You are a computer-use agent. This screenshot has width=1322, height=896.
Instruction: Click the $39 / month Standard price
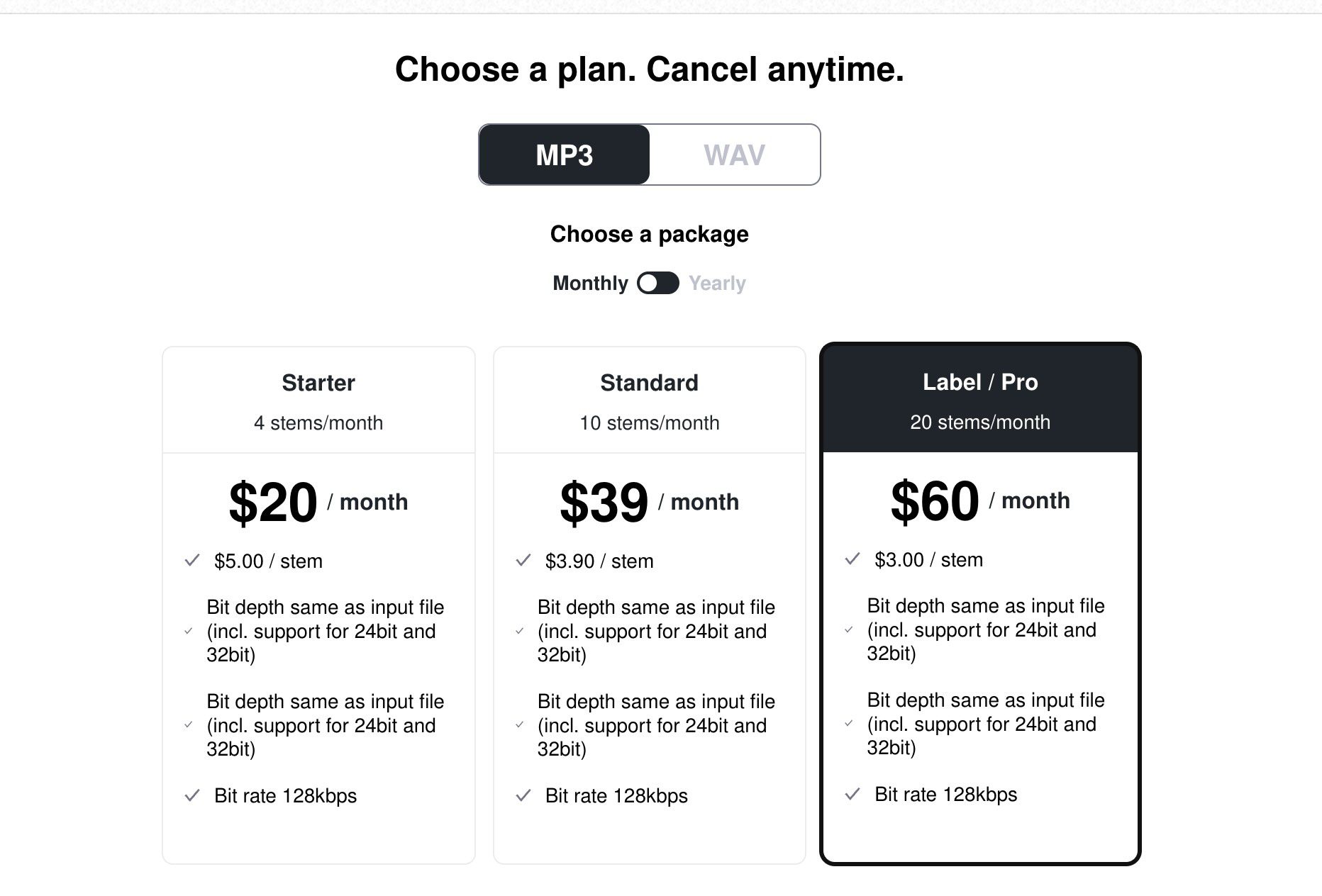(x=649, y=502)
